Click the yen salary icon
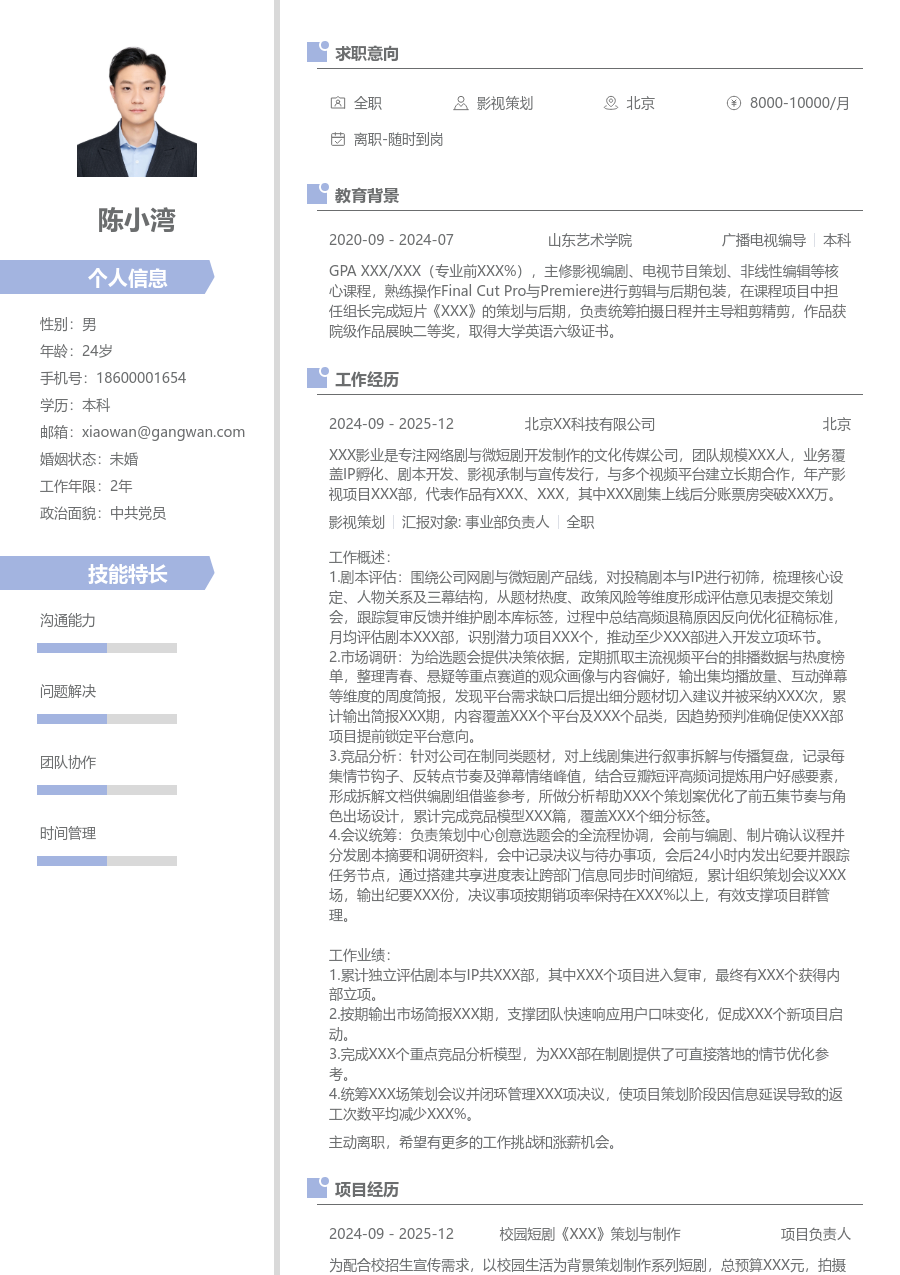Viewport: 900px width, 1275px height. (x=734, y=103)
